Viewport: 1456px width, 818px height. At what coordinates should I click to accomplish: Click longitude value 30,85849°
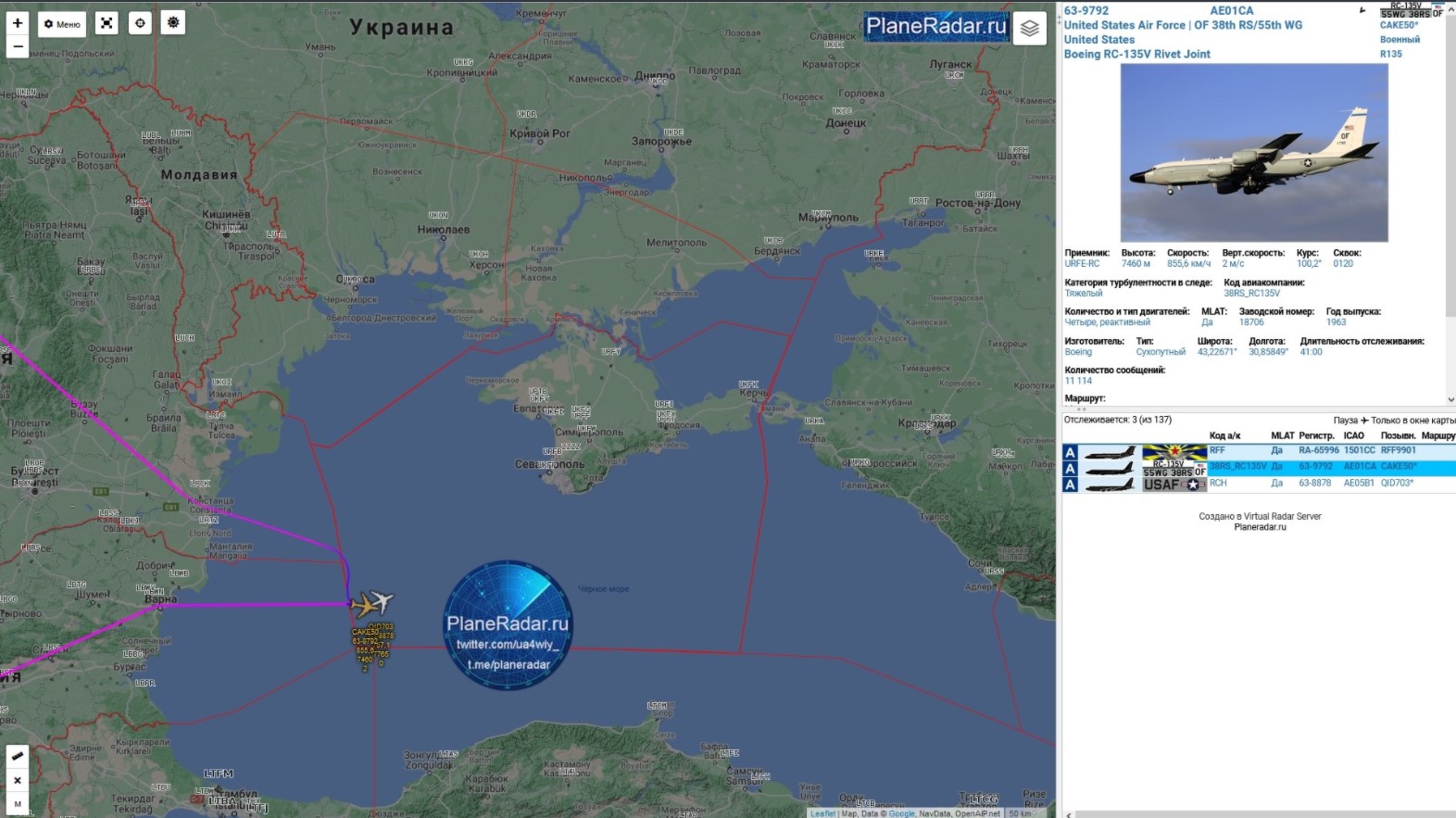[x=1268, y=352]
